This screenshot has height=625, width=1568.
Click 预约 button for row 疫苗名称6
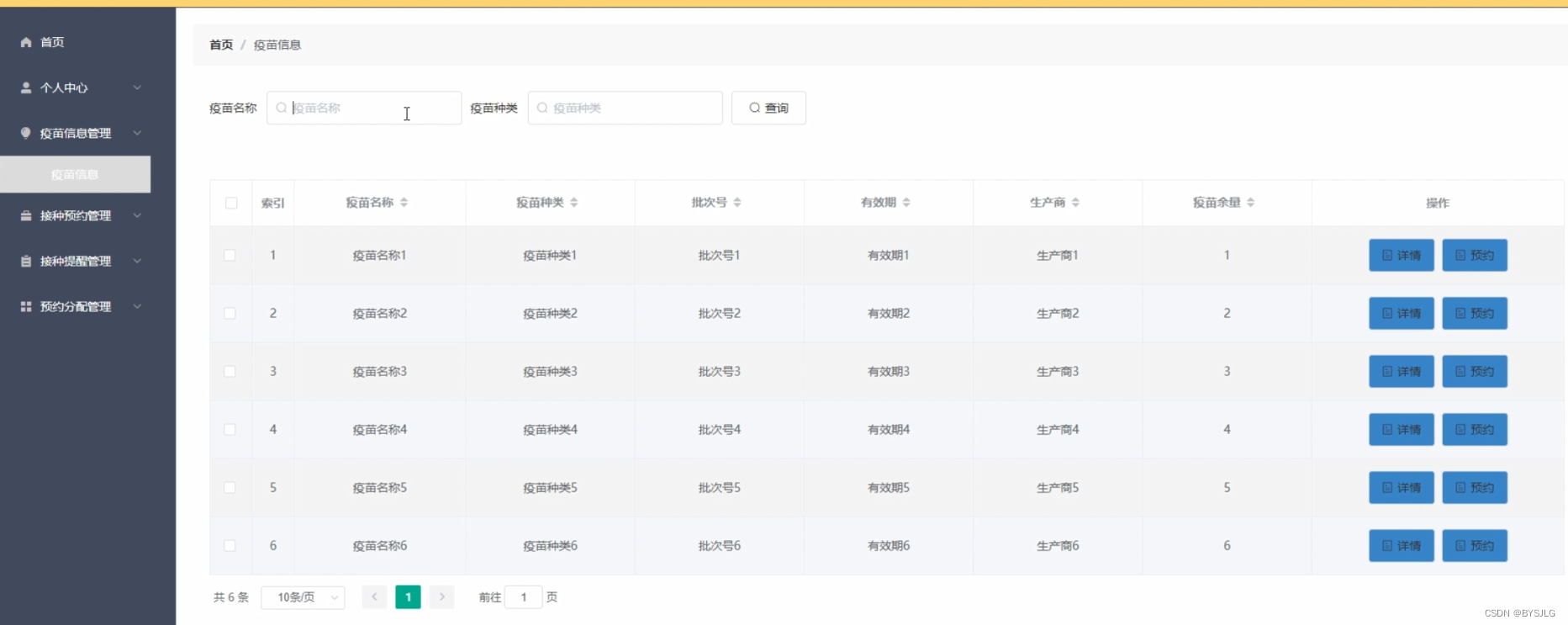pyautogui.click(x=1475, y=545)
